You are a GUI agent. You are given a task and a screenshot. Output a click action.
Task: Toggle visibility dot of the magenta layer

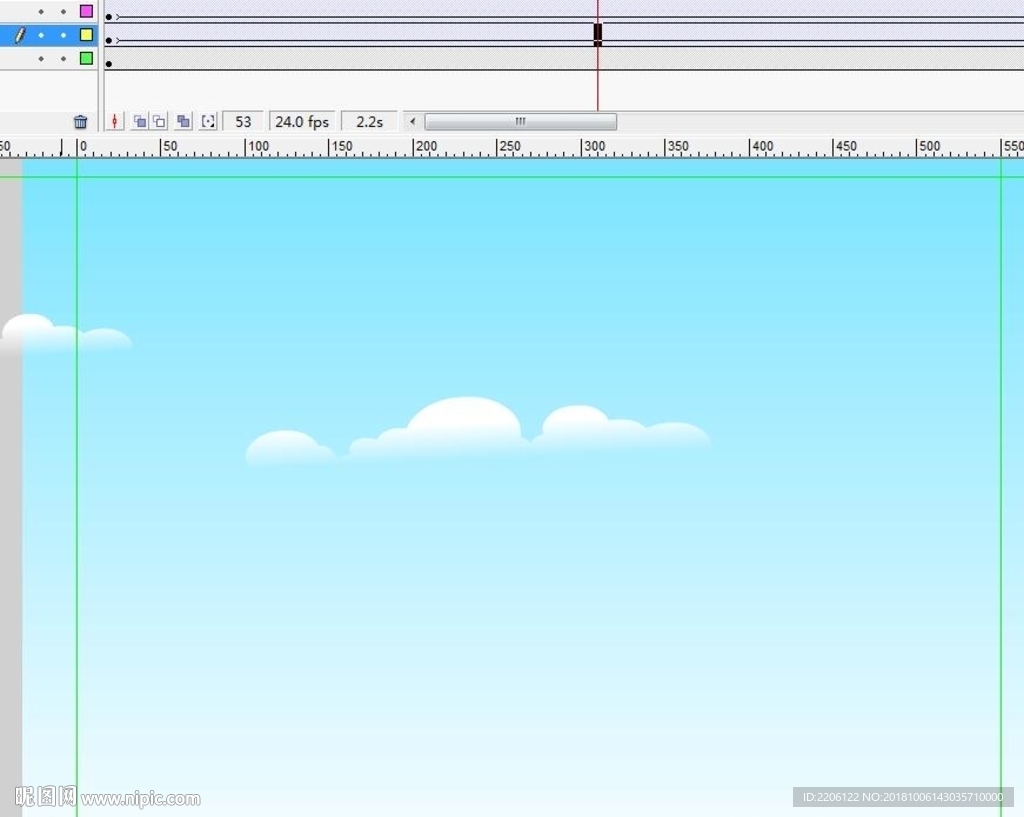(x=41, y=11)
